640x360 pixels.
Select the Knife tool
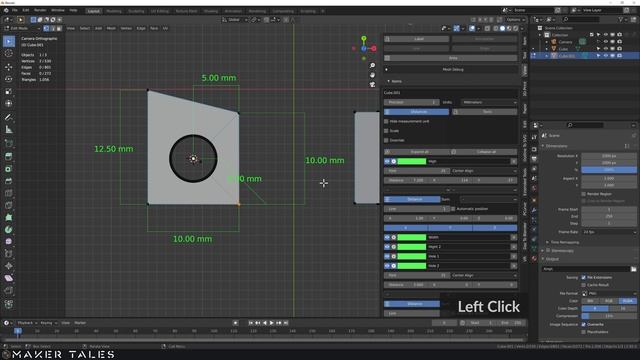9,205
